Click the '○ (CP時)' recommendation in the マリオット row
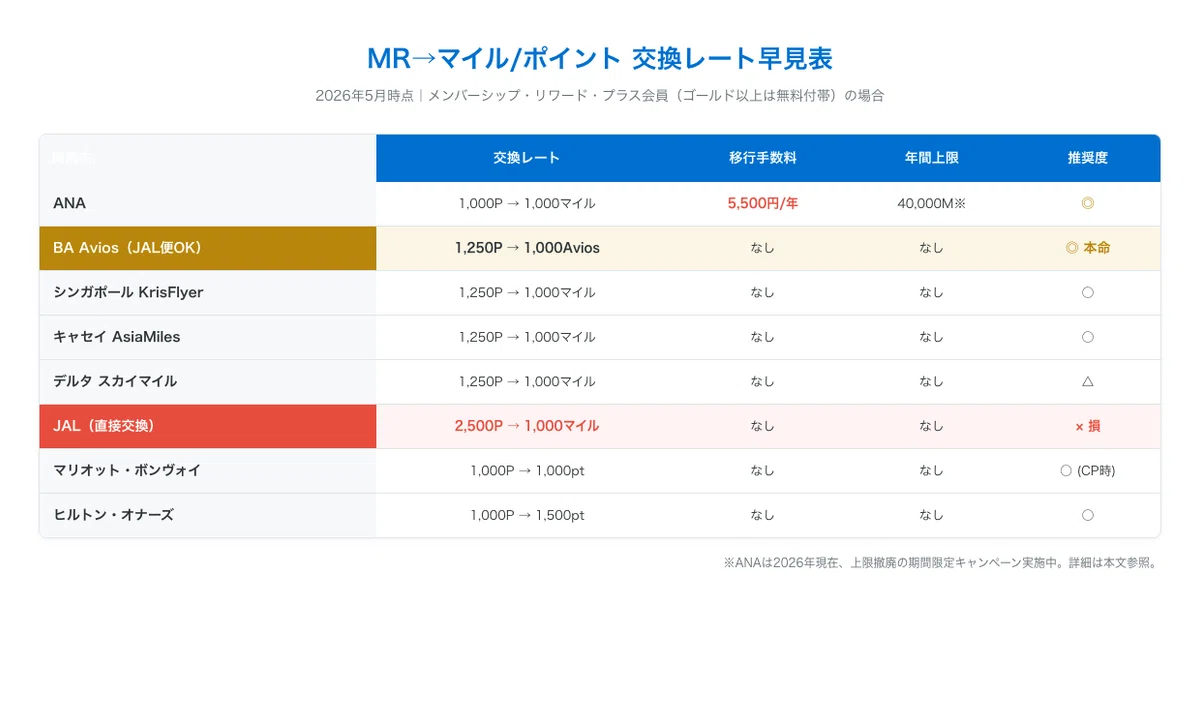 (x=1088, y=470)
